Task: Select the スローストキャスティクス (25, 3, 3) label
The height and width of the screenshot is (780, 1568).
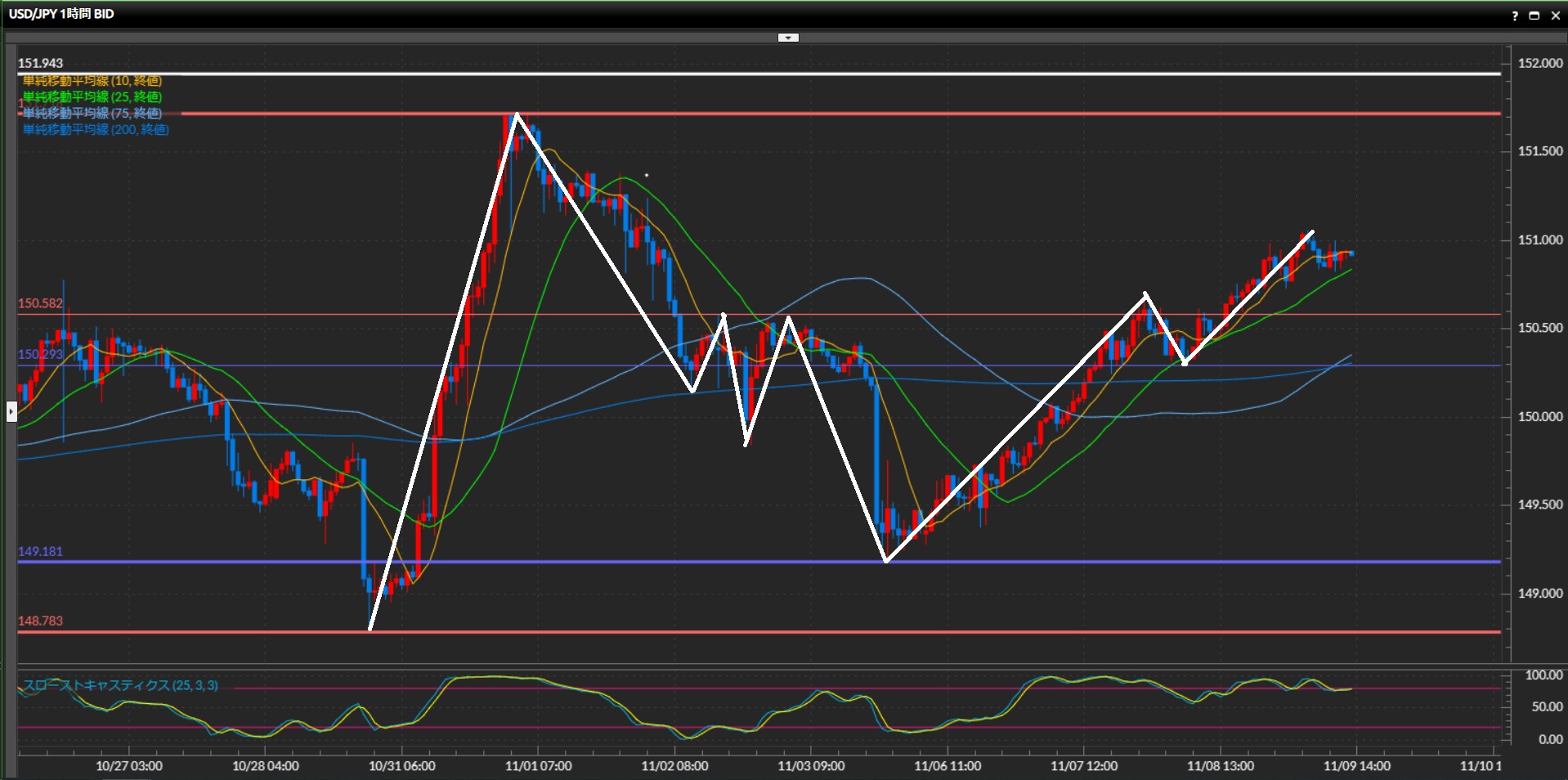Action: tap(121, 685)
